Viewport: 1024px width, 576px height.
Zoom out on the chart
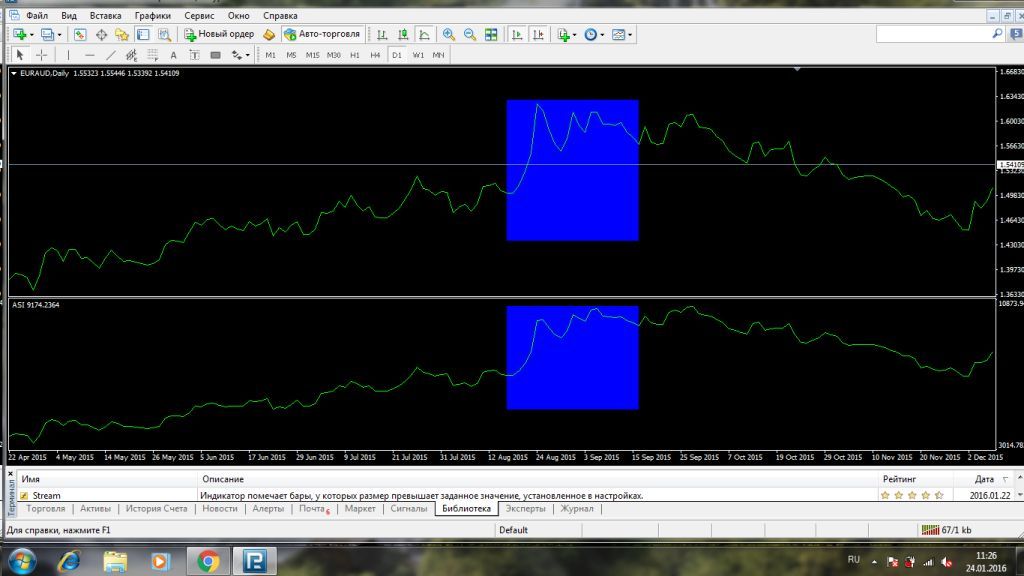(470, 35)
